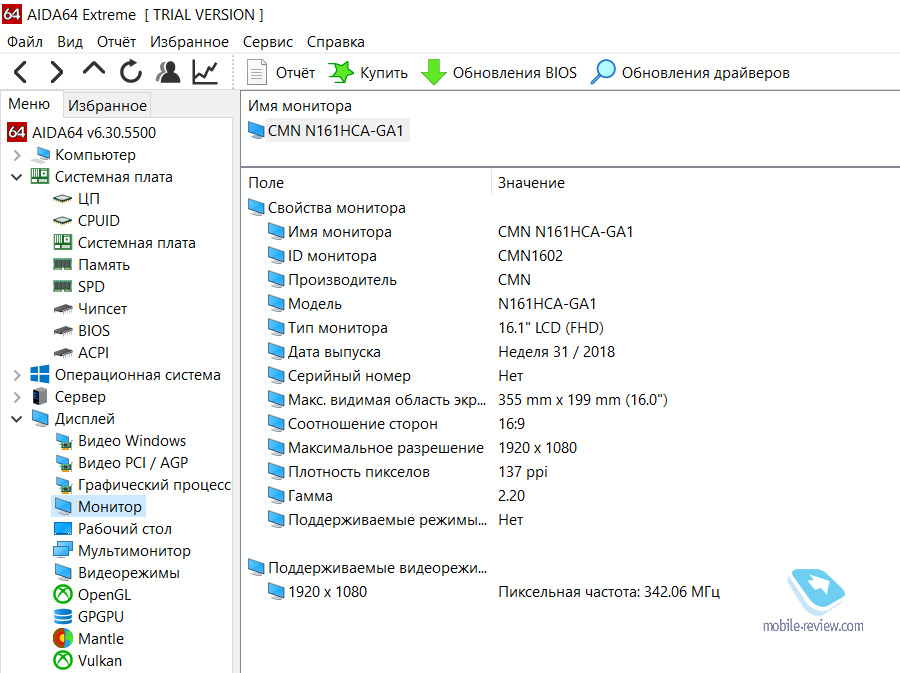Select ЦП in the tree
The width and height of the screenshot is (900, 673).
76,199
